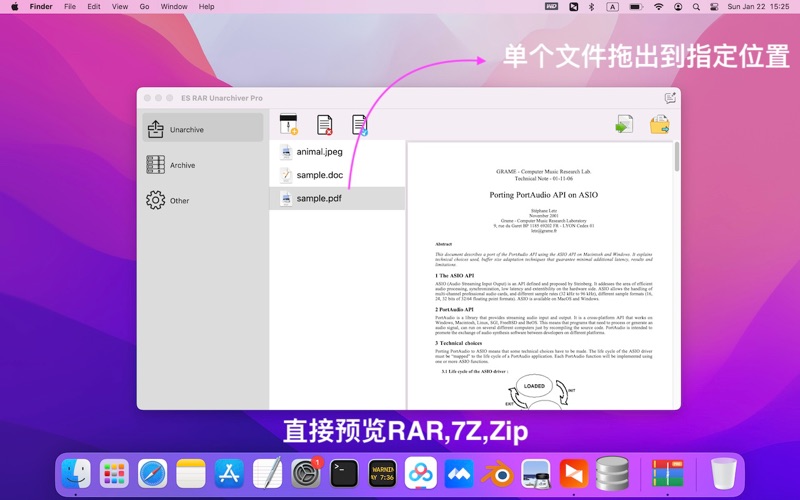This screenshot has width=800, height=500.
Task: Open the Edit menu
Action: tap(94, 7)
